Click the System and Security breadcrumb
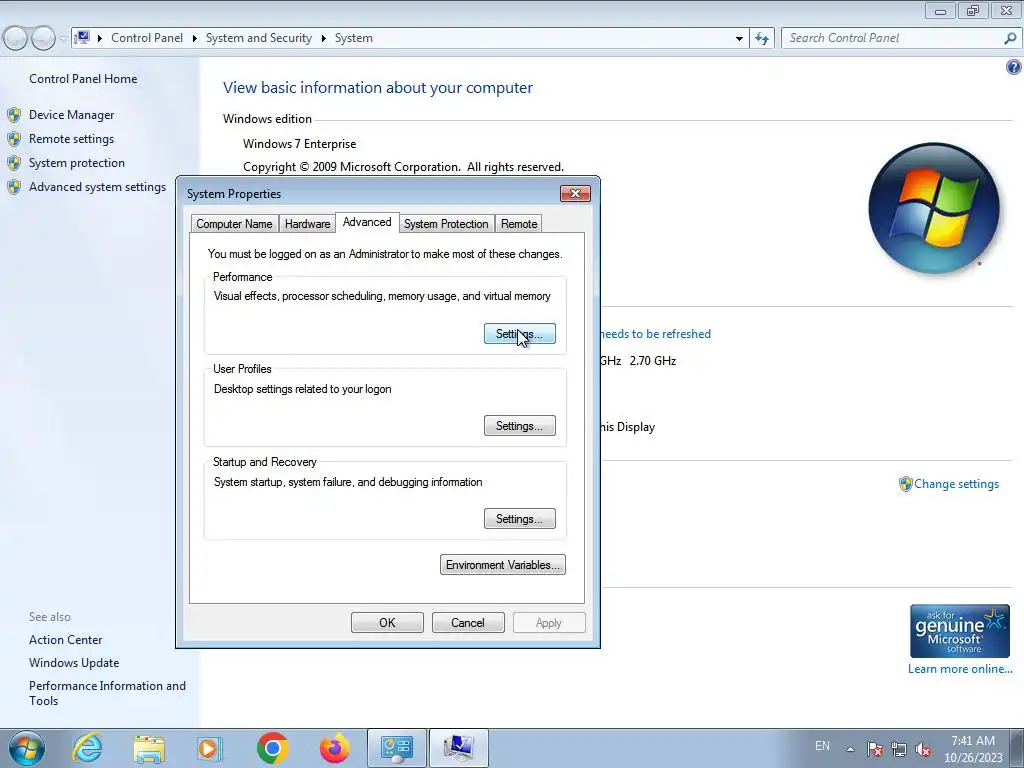 259,38
